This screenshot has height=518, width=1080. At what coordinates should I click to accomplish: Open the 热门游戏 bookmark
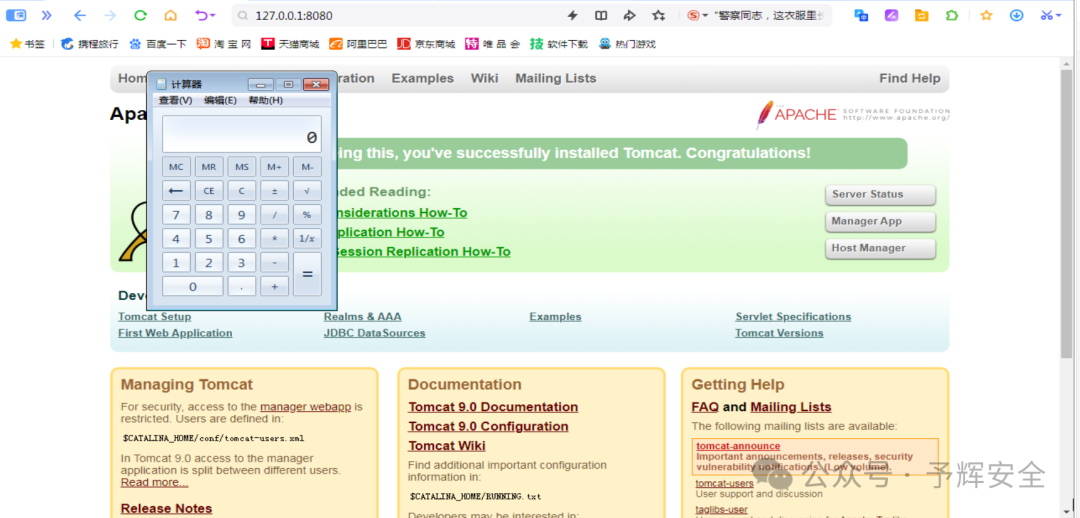(x=627, y=44)
